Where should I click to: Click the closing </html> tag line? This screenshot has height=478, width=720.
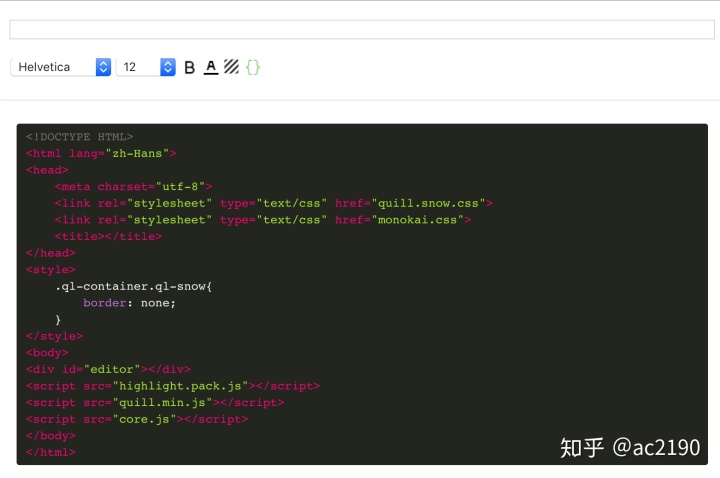(x=51, y=452)
